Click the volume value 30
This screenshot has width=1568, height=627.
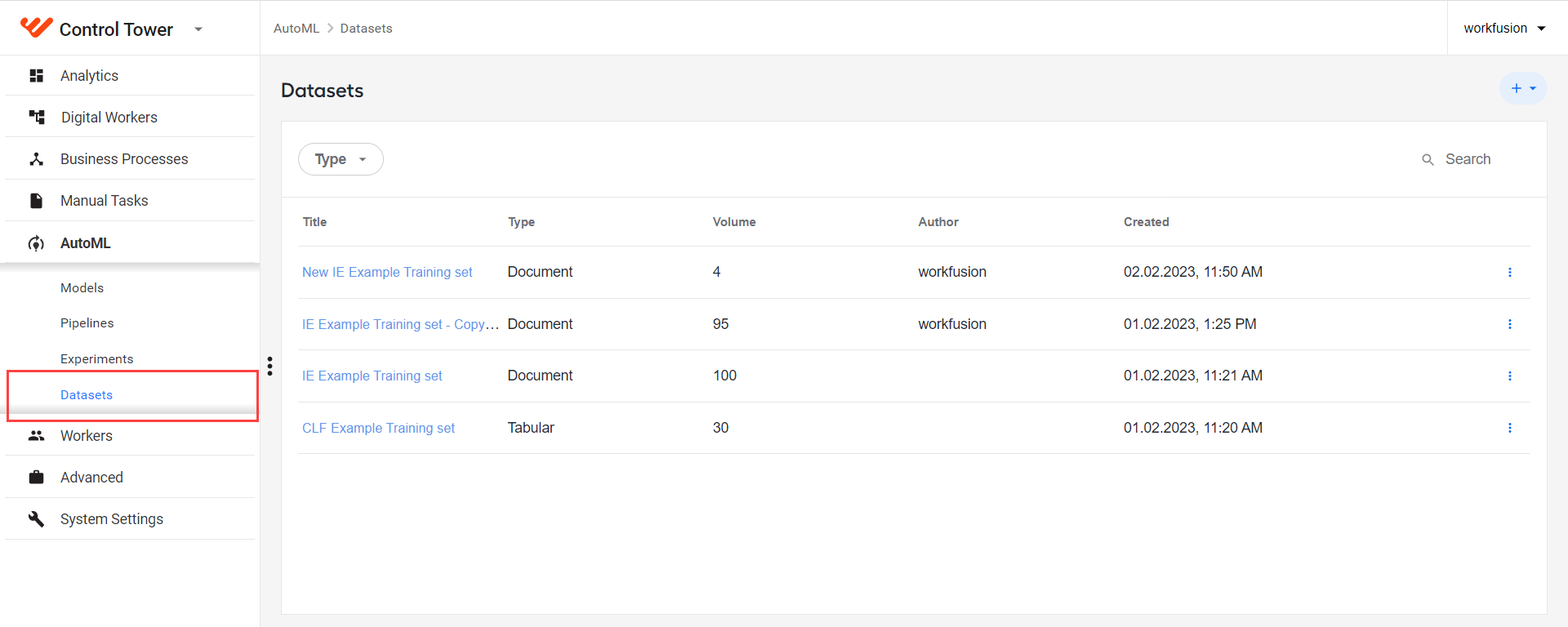[720, 428]
